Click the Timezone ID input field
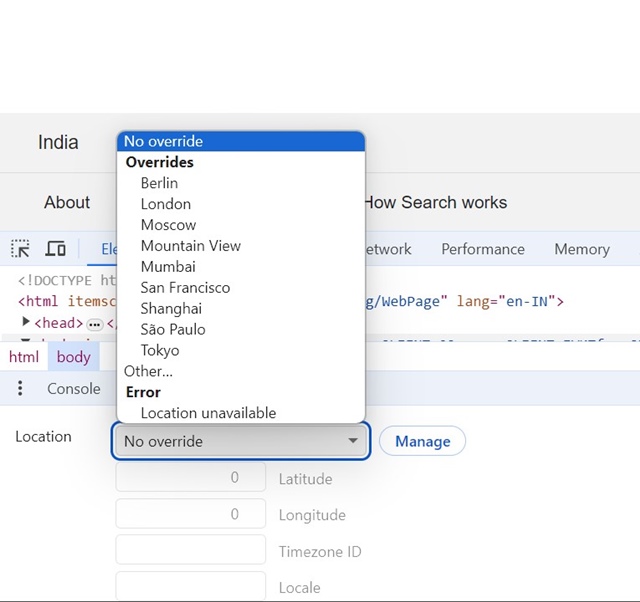The width and height of the screenshot is (640, 602). pos(191,551)
